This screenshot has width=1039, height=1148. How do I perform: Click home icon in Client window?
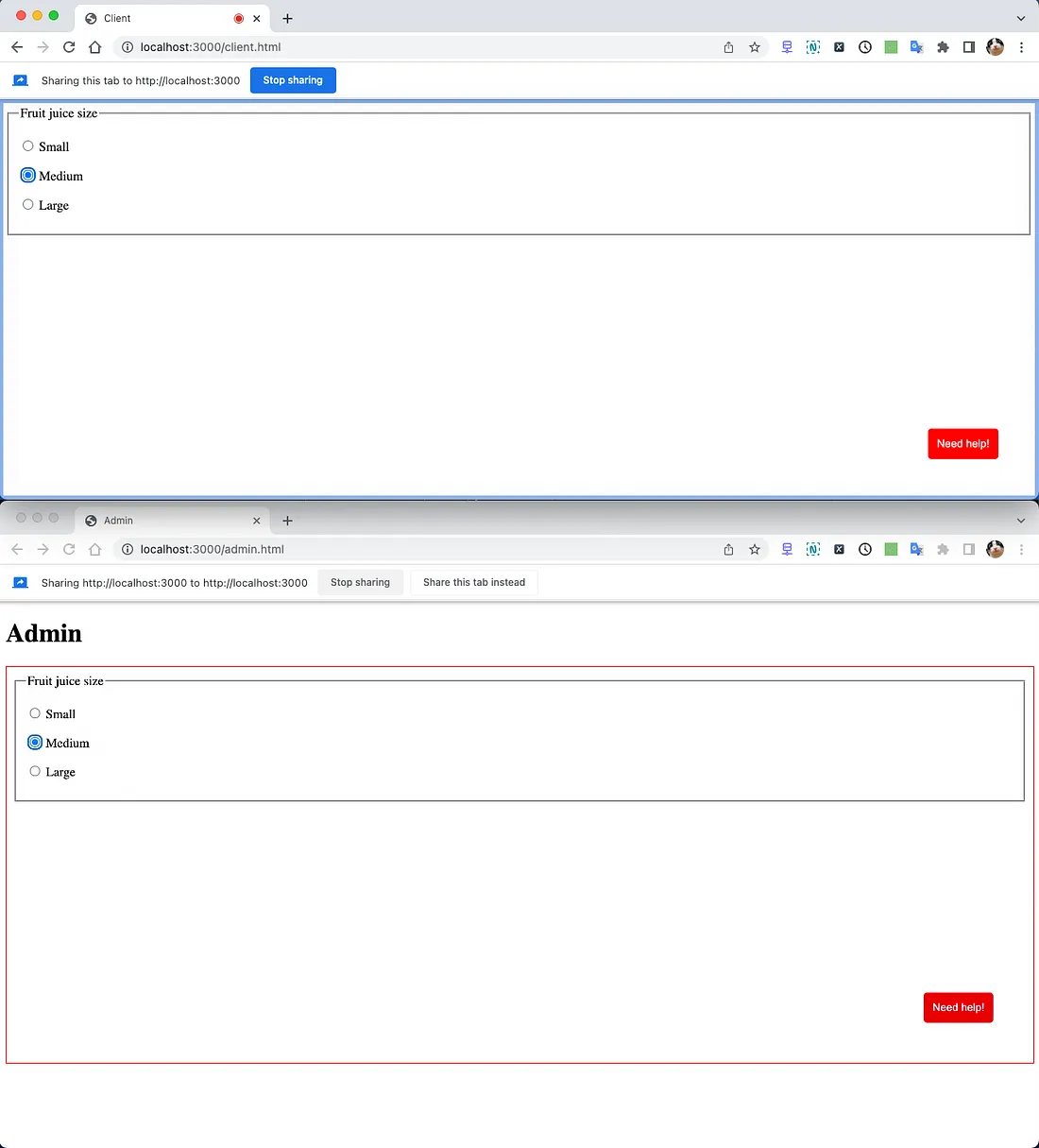point(94,47)
